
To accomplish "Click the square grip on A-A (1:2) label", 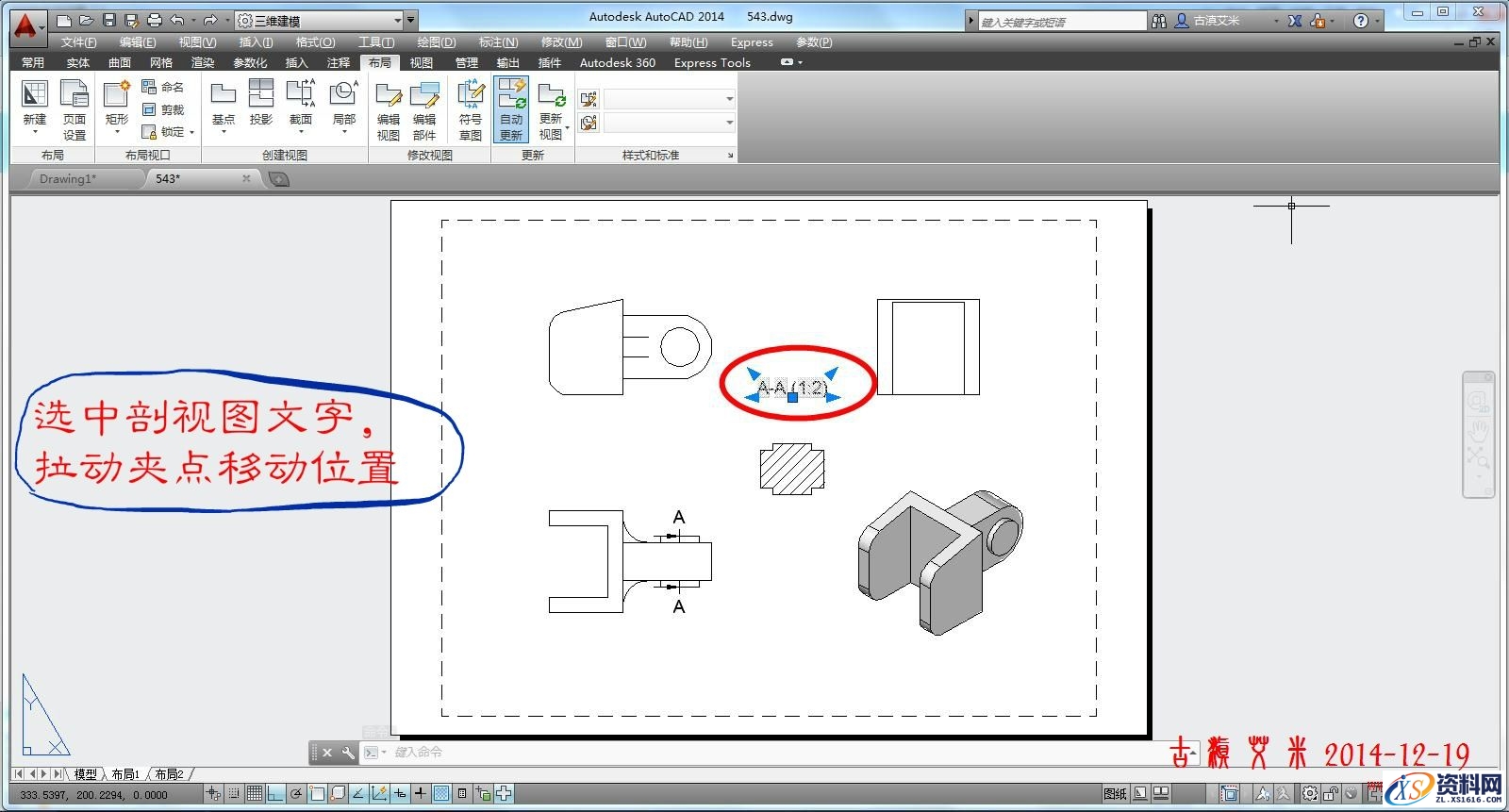I will [x=792, y=398].
